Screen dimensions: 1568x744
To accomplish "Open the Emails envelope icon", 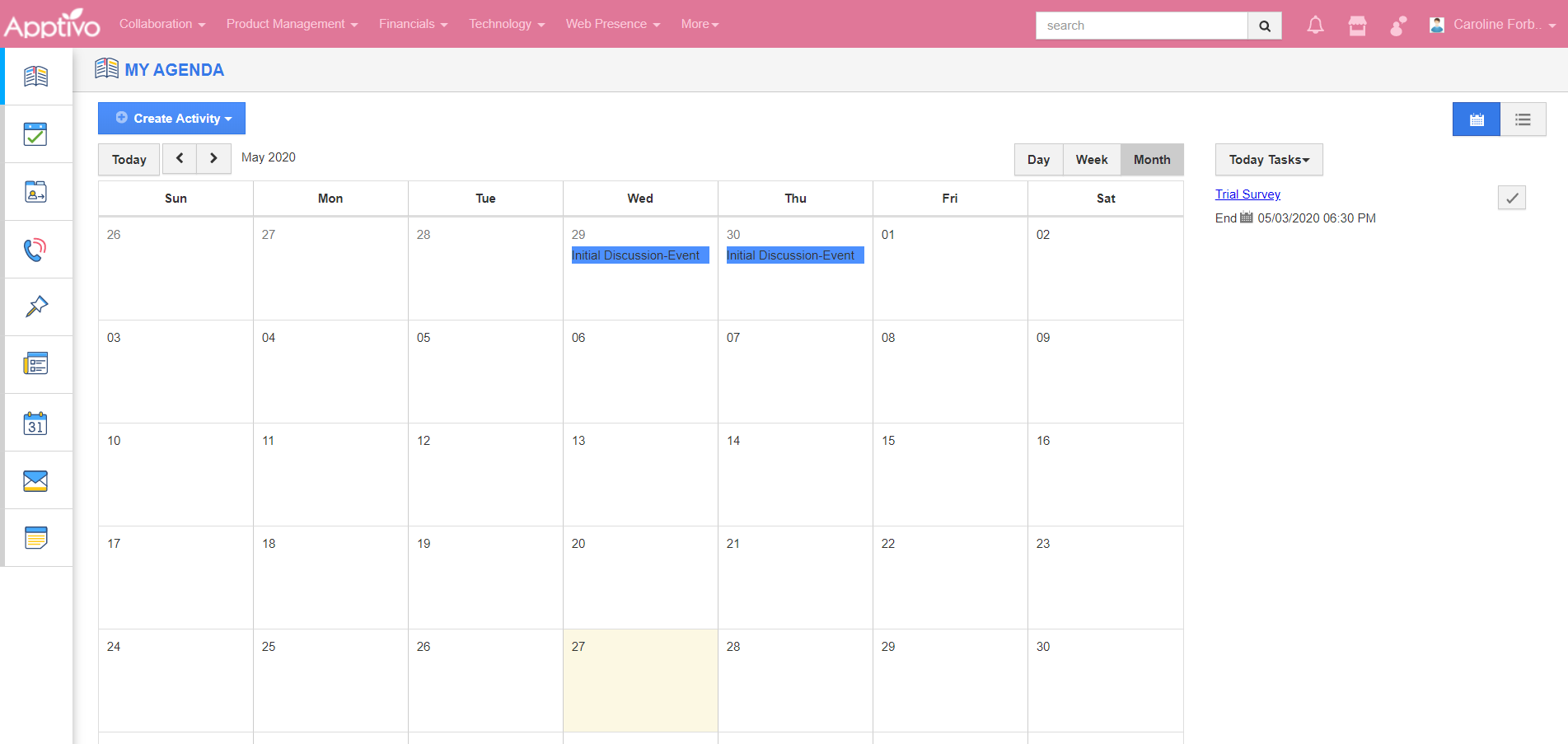I will tap(35, 480).
